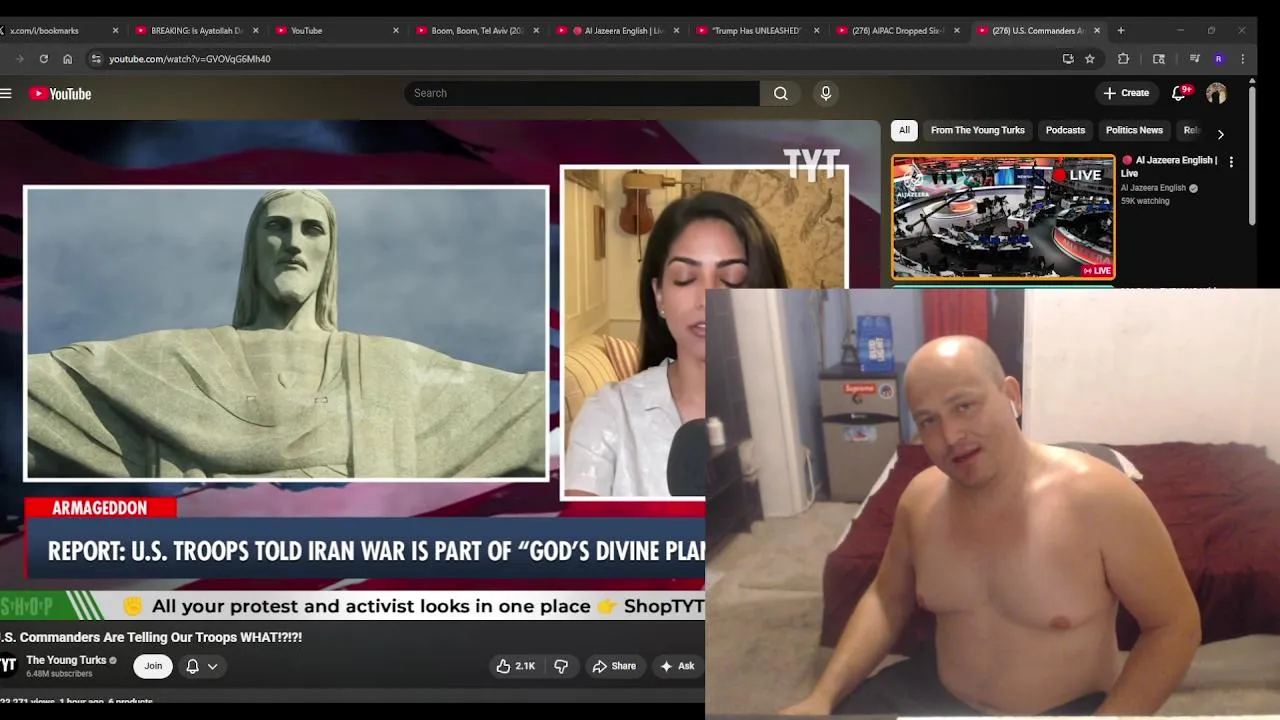Open the notification bell dropdown for TYT
Viewport: 1280px width, 720px height.
point(201,666)
